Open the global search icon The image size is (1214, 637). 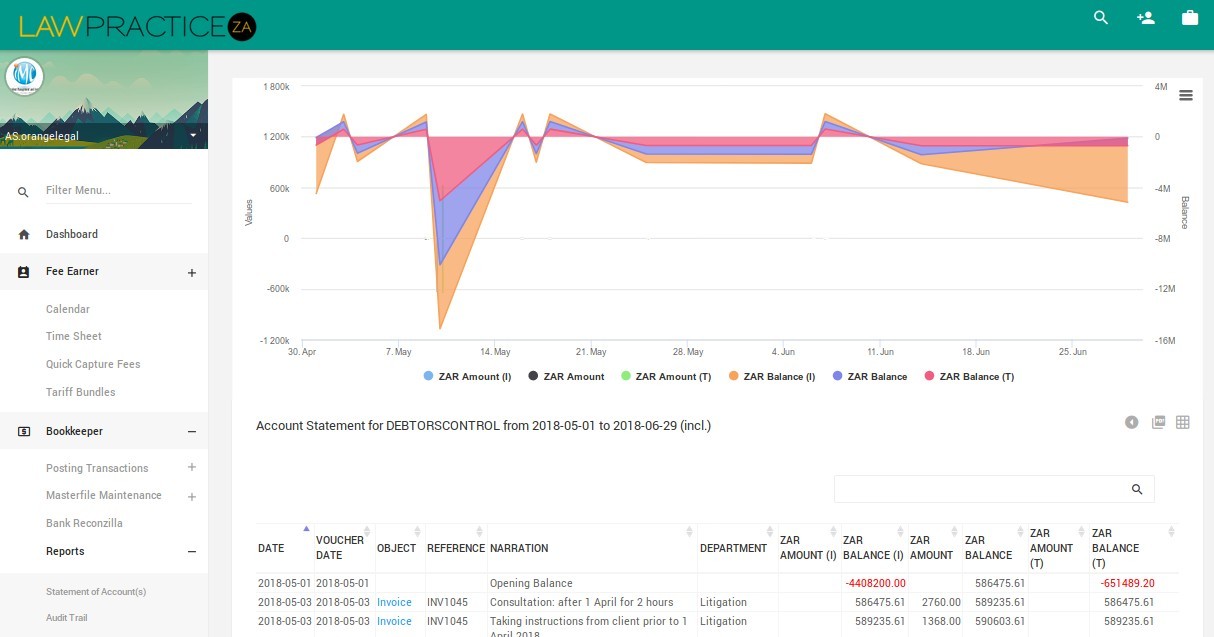tap(1100, 18)
